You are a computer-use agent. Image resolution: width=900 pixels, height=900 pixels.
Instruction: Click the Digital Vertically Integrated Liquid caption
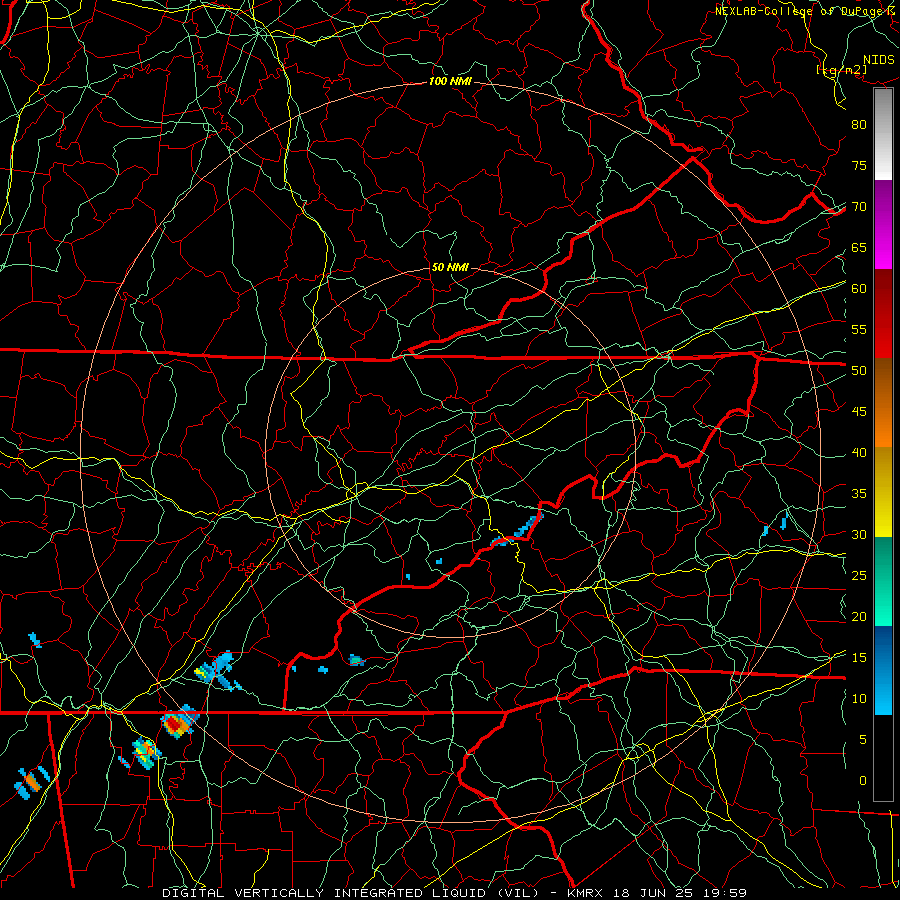[x=455, y=893]
